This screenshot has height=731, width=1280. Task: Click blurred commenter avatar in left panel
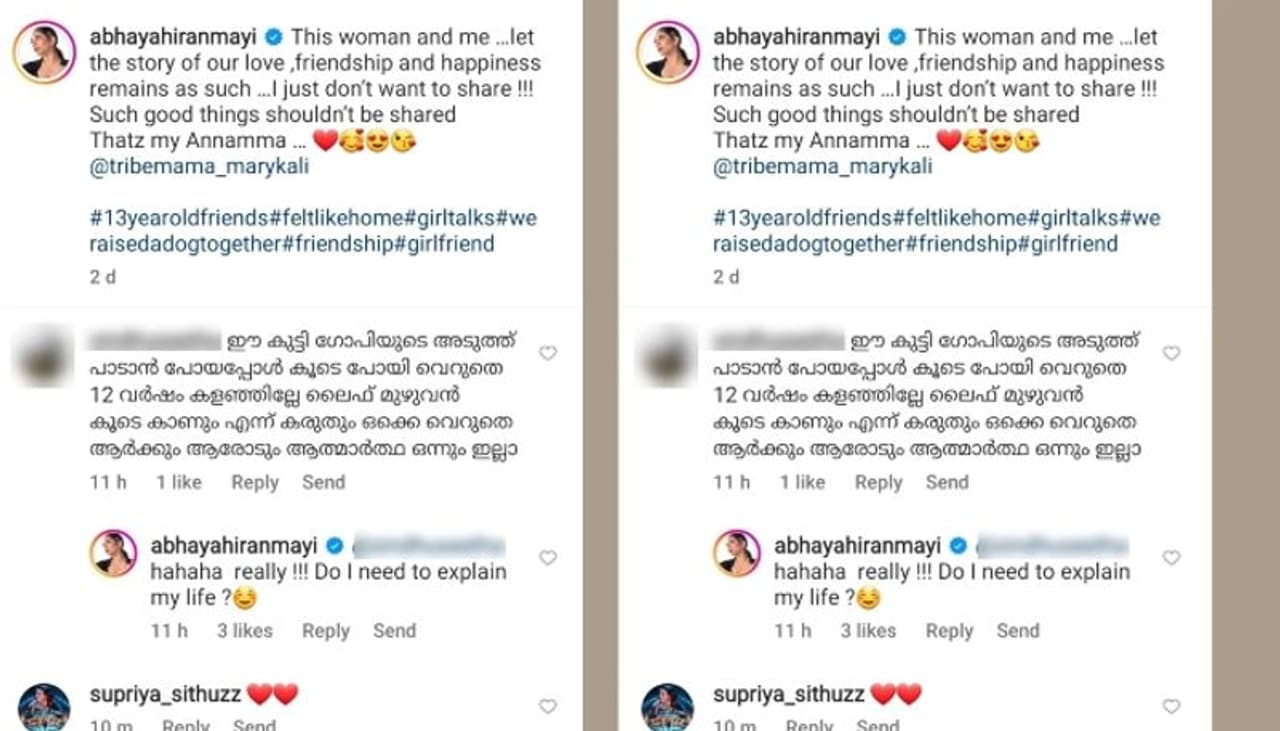point(43,360)
